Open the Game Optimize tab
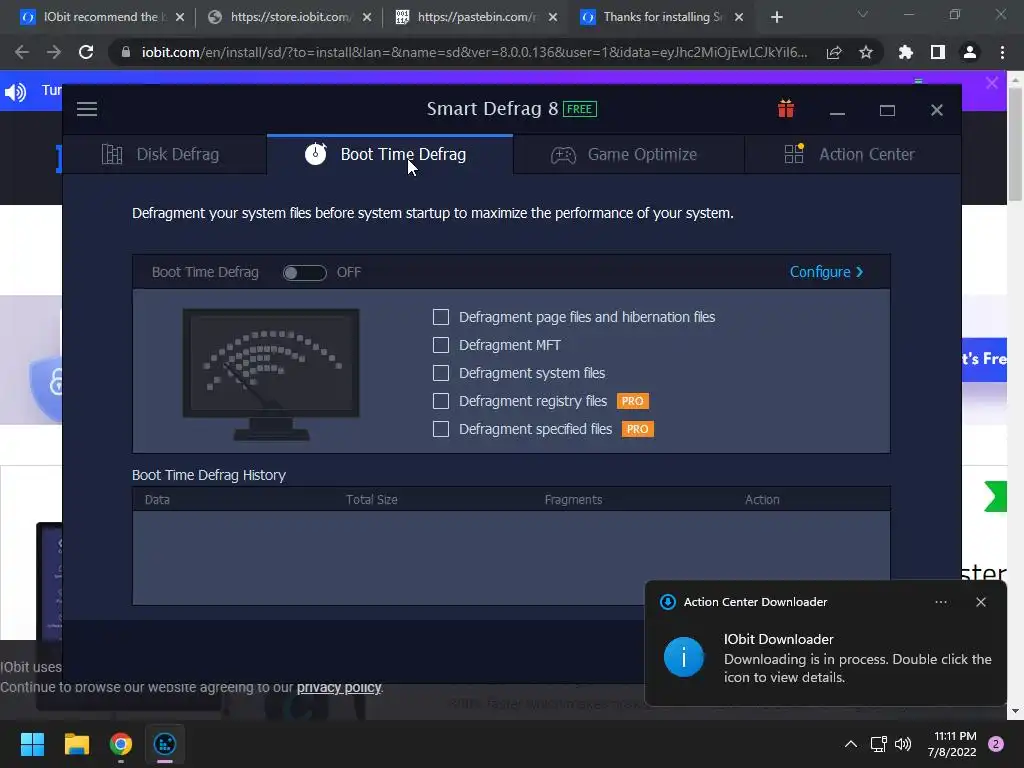 628,155
